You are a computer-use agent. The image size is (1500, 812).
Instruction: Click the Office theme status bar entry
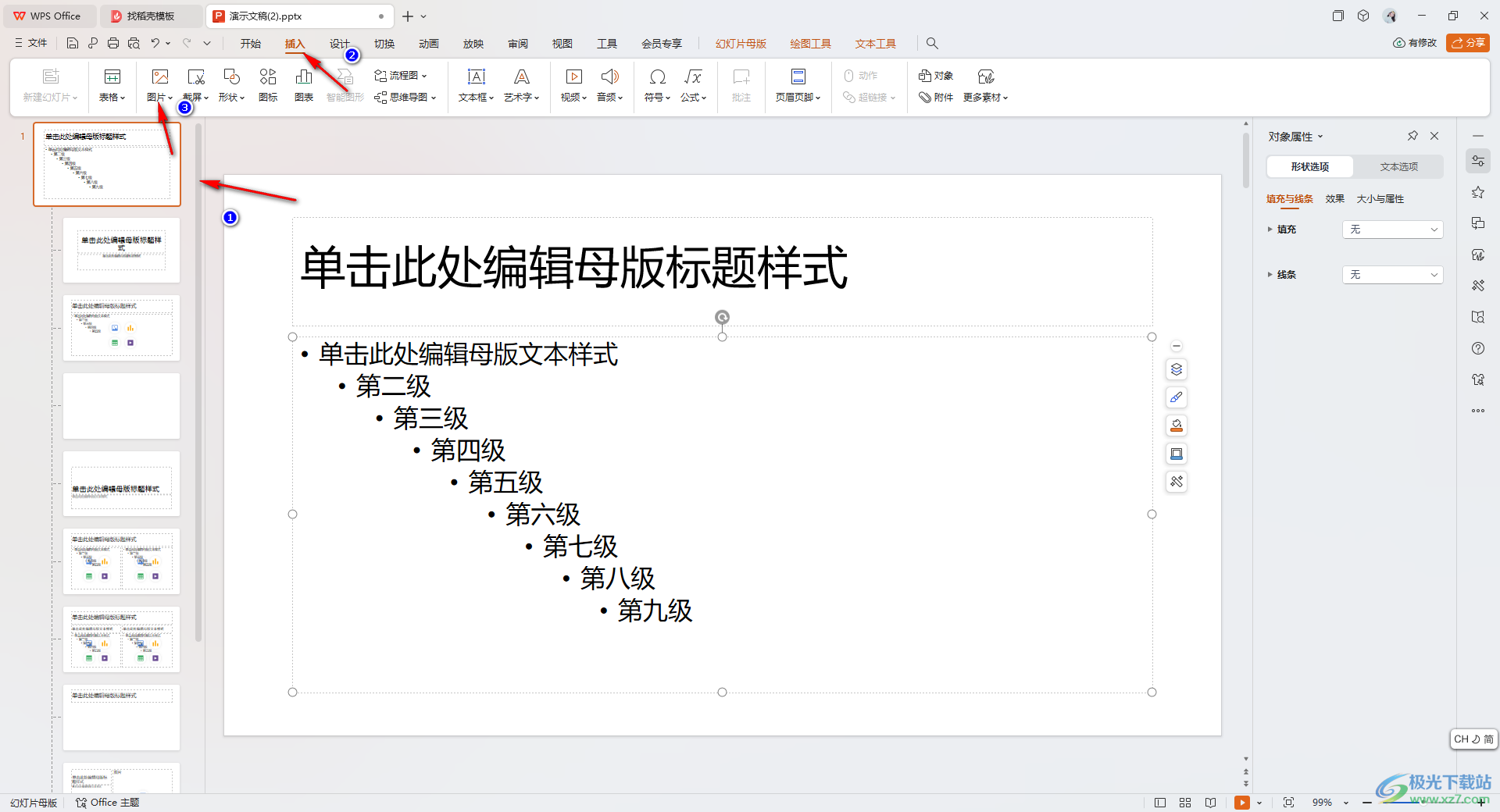[x=107, y=803]
